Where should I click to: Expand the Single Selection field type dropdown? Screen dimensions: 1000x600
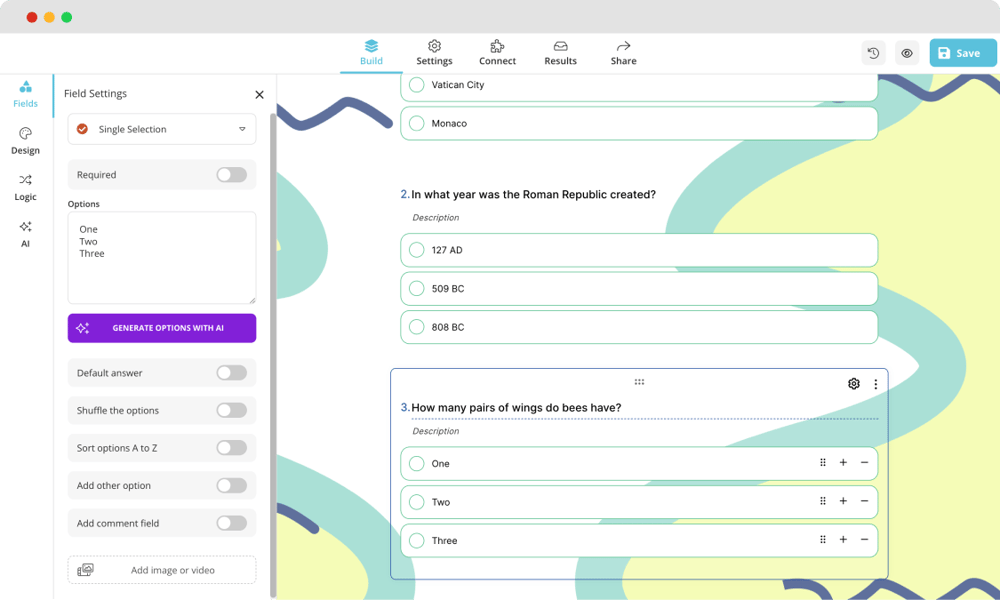(x=162, y=129)
